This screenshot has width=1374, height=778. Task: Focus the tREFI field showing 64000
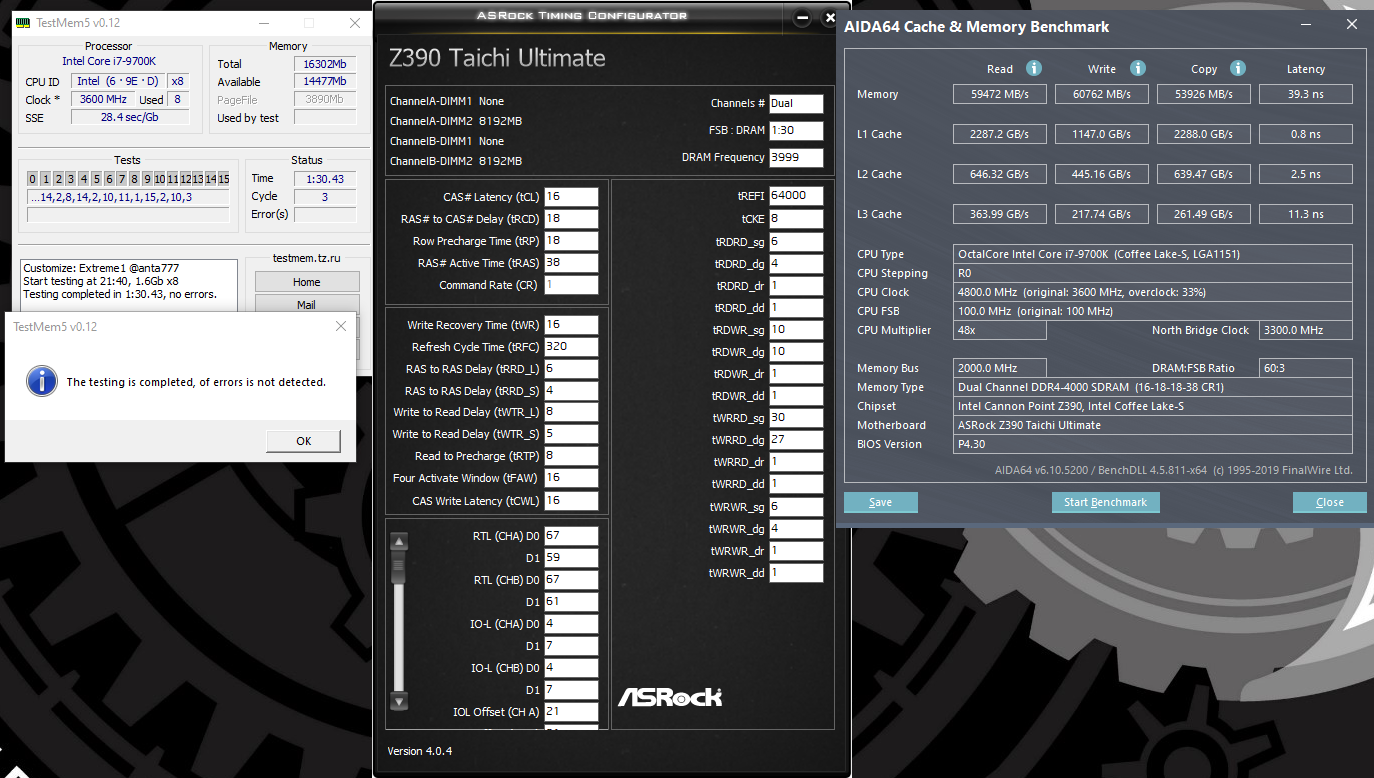pyautogui.click(x=796, y=196)
